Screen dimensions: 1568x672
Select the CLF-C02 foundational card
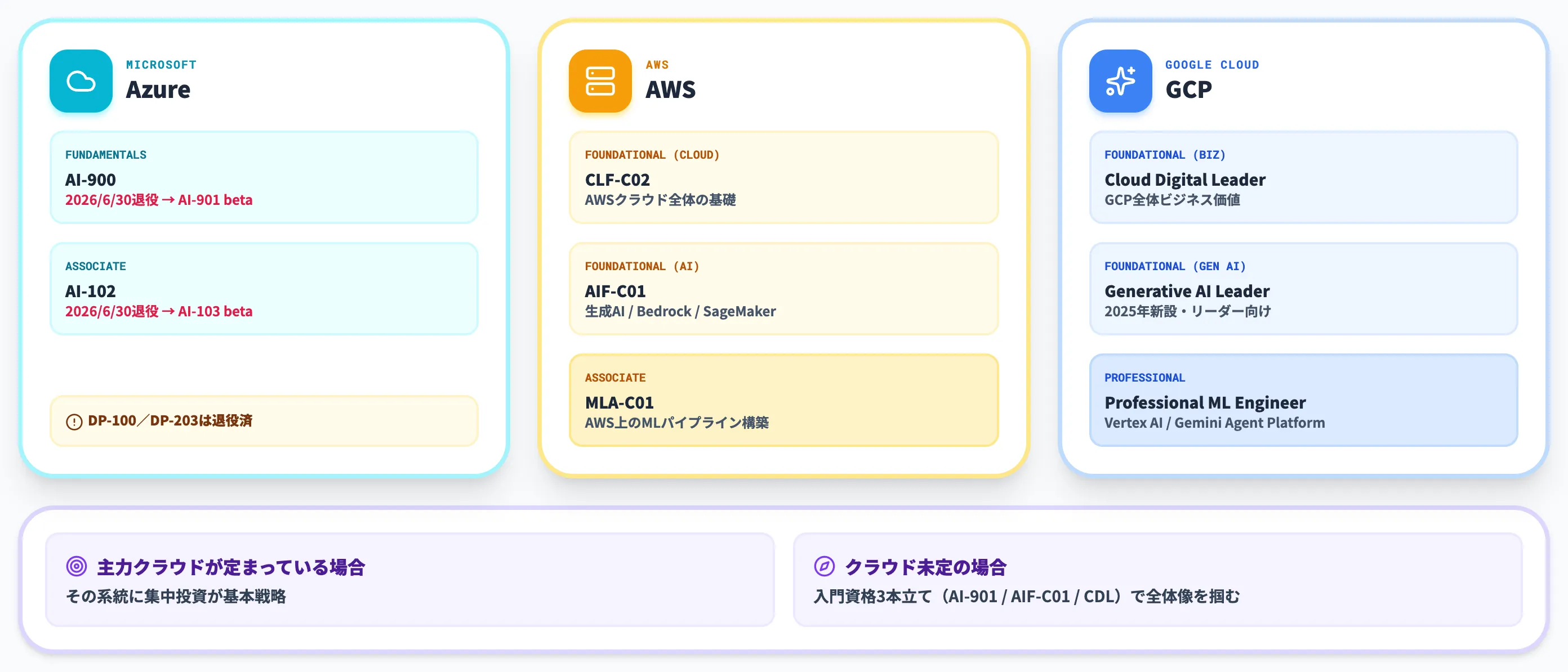click(x=783, y=177)
